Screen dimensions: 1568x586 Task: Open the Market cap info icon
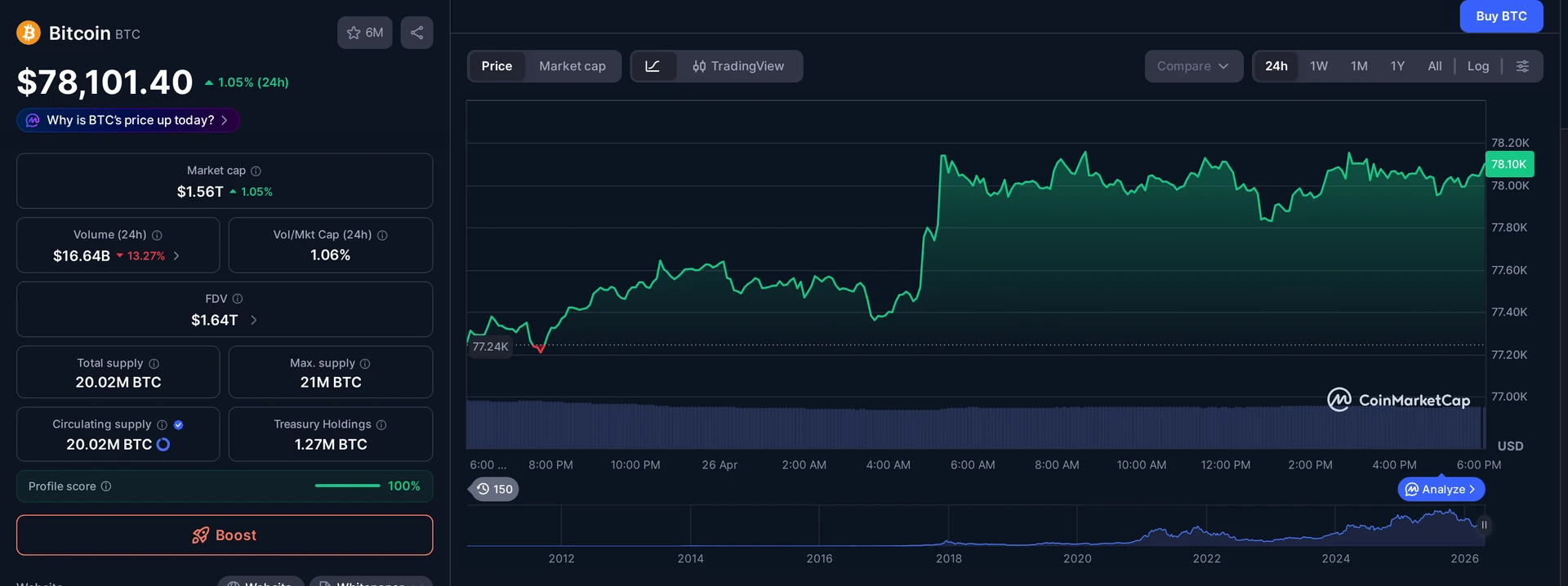[256, 171]
